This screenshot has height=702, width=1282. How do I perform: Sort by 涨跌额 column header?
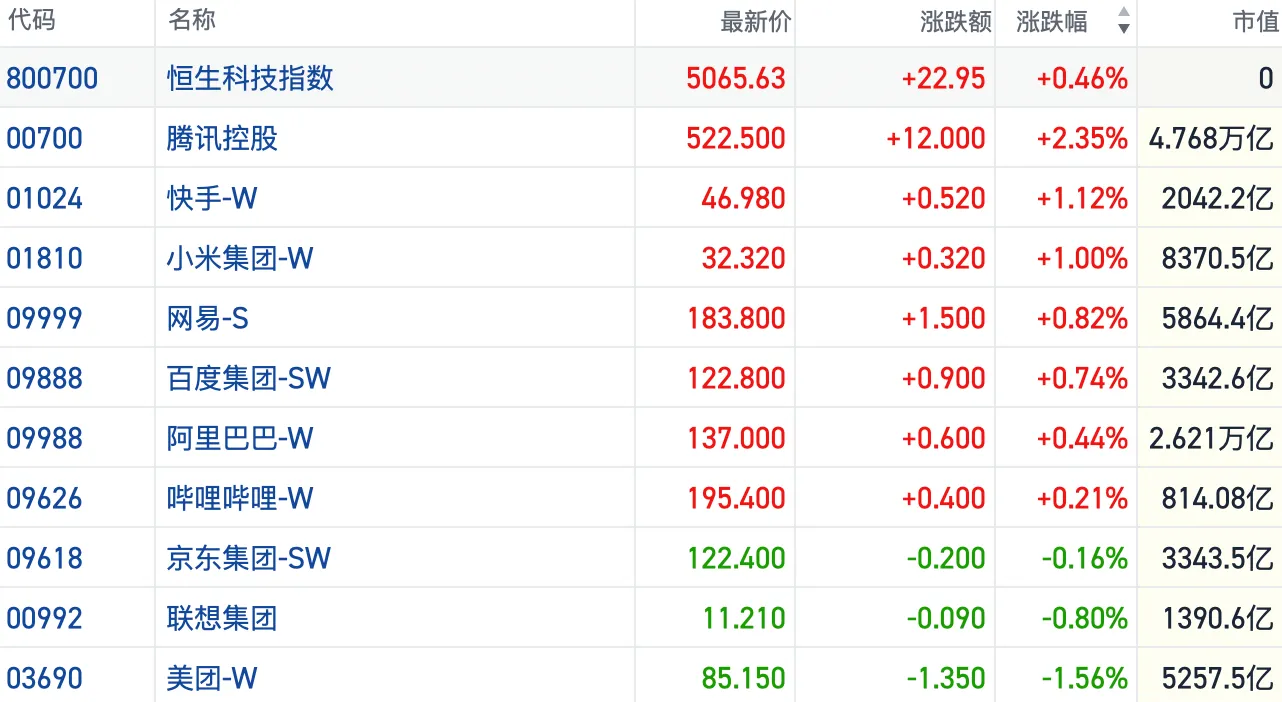[955, 22]
